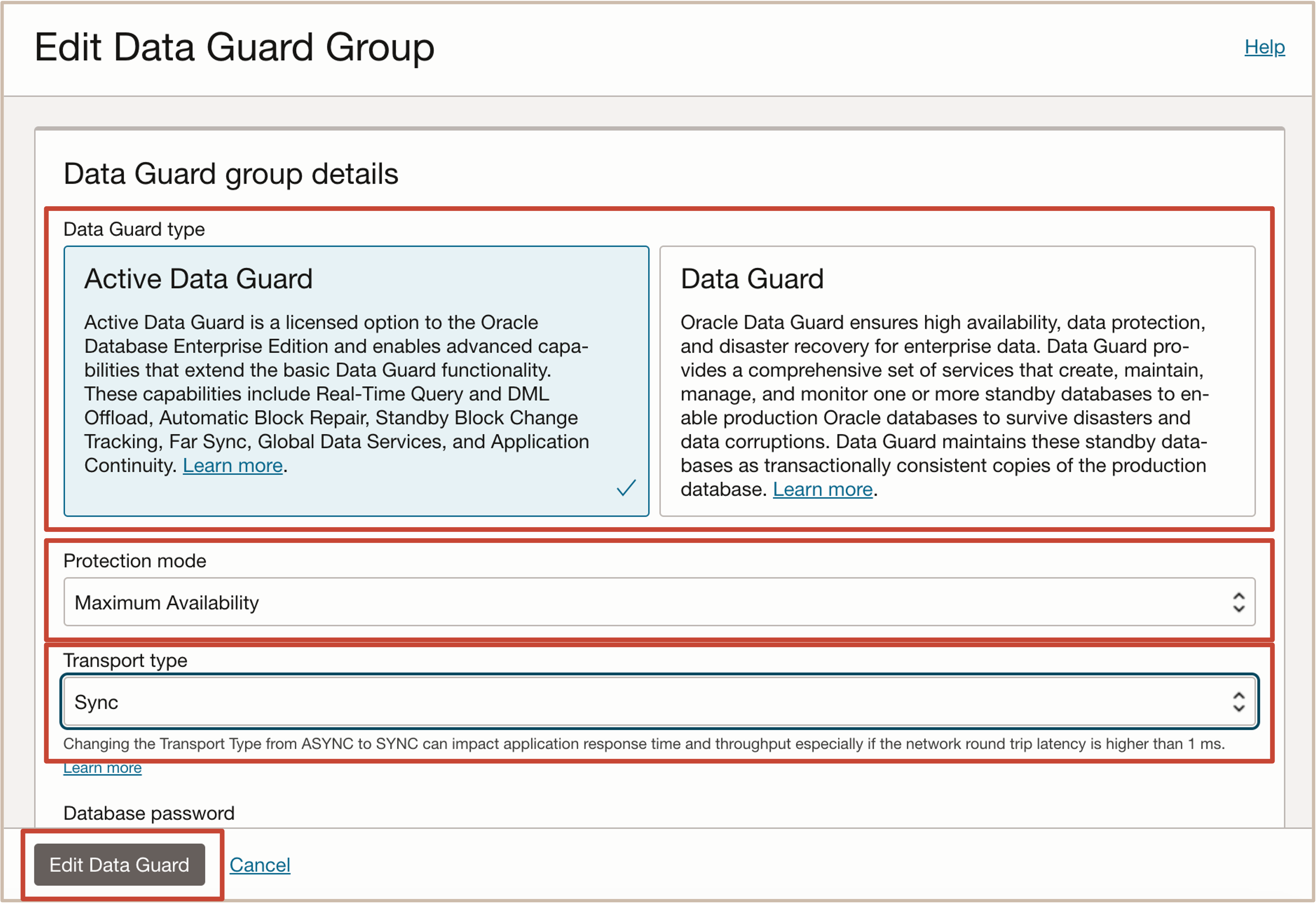The height and width of the screenshot is (904, 1316).
Task: Click the Protection mode up-down arrows
Action: tap(1238, 602)
